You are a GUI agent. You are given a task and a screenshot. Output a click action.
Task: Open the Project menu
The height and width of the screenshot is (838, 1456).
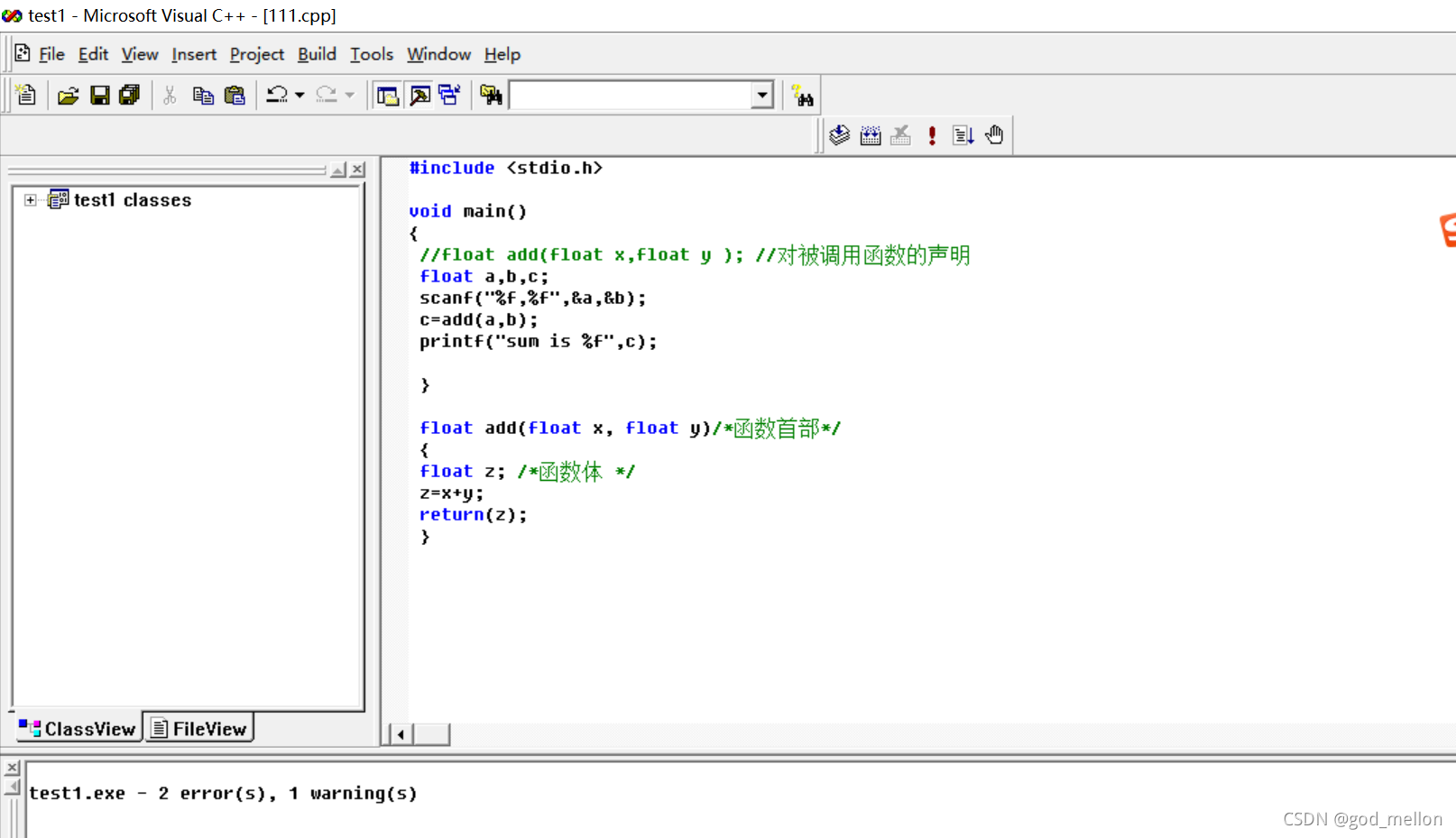(x=257, y=54)
